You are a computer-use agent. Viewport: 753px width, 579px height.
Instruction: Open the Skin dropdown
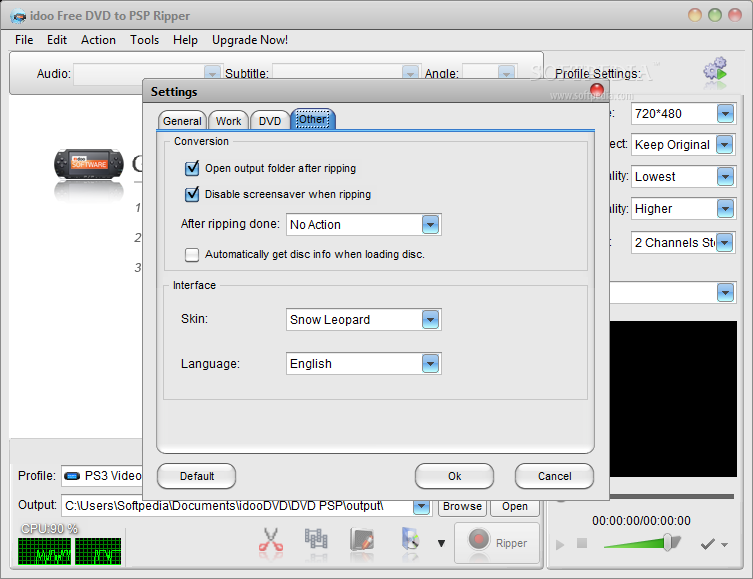click(430, 320)
